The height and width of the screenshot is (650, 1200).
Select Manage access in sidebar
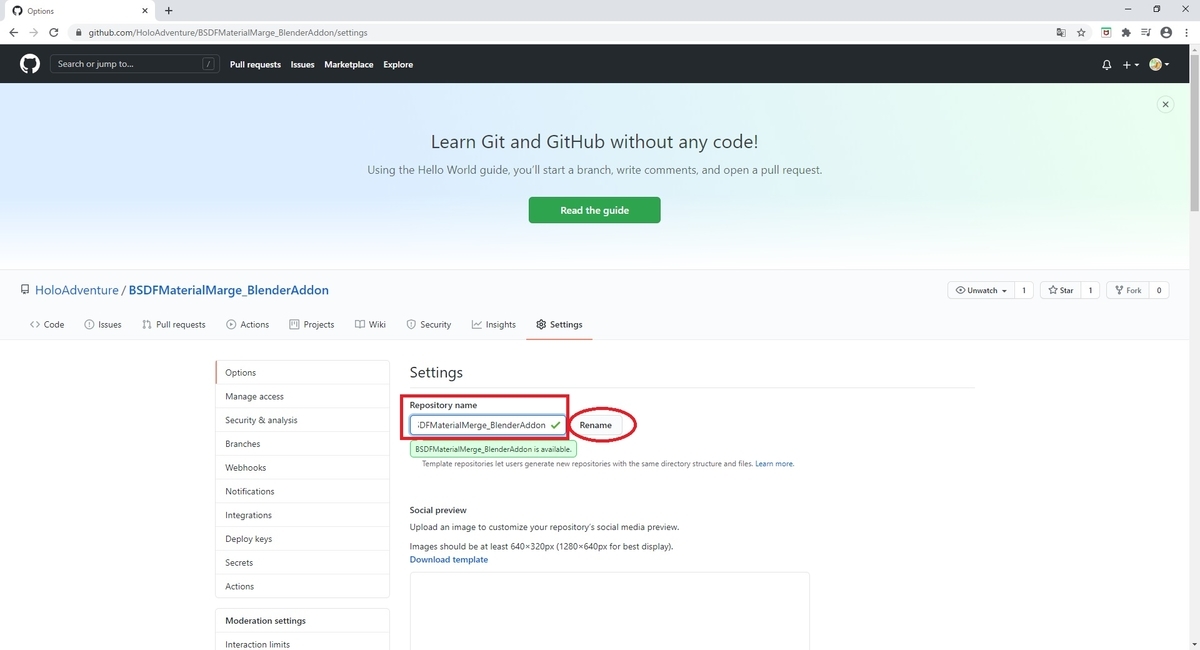coord(302,396)
